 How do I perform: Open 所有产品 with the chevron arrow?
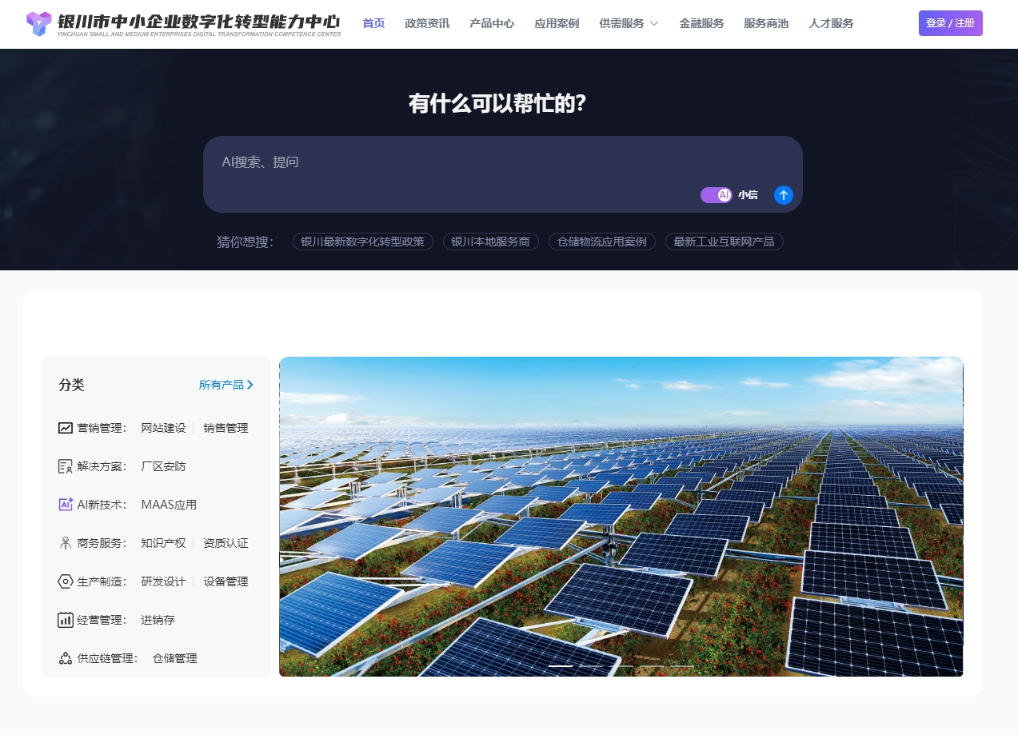[x=226, y=385]
